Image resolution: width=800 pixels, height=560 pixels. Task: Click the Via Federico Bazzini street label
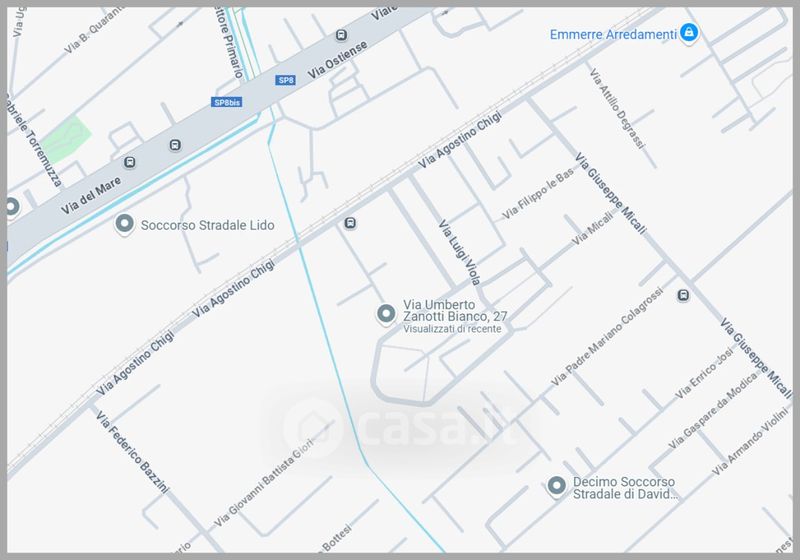tap(132, 452)
